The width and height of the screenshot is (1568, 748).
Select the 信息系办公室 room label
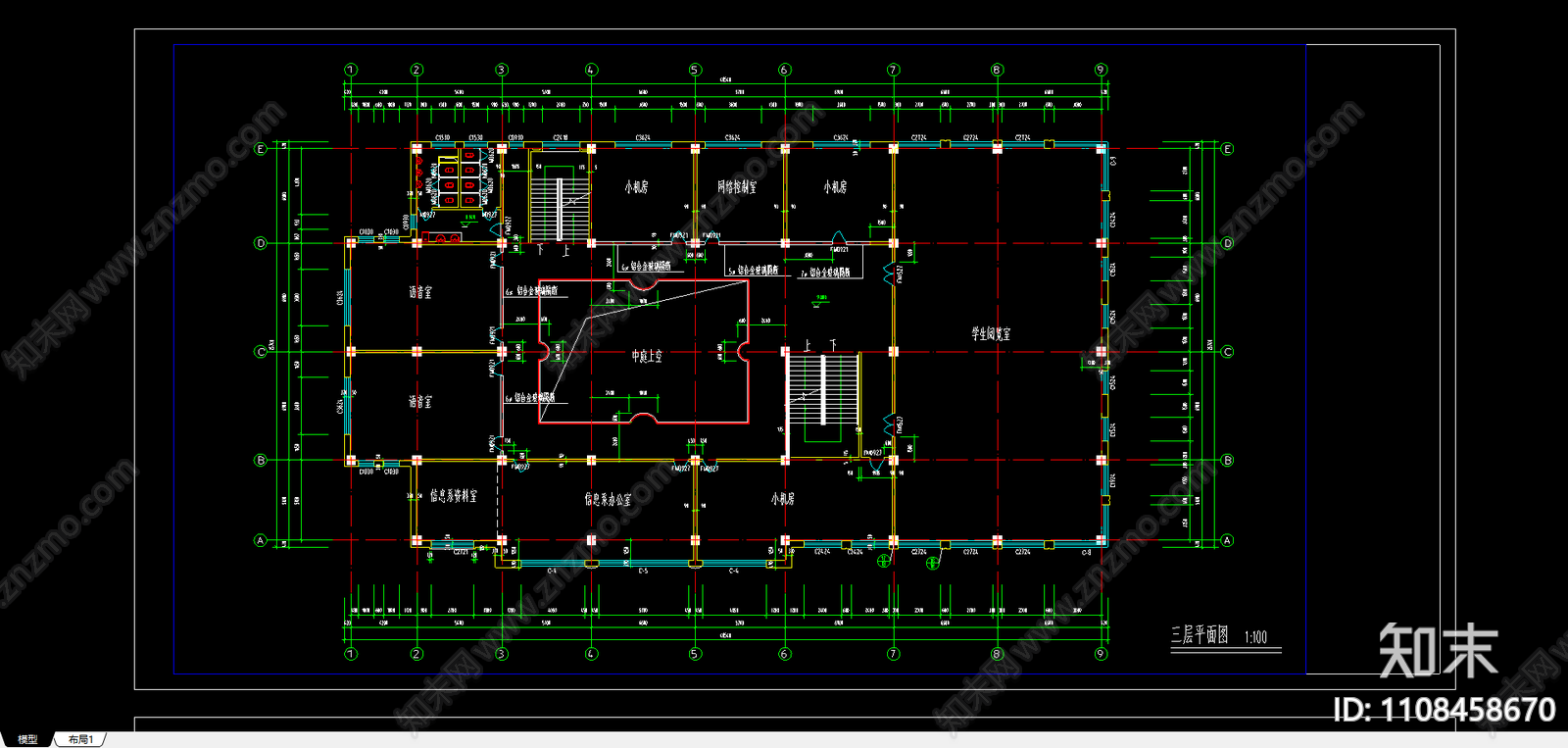(x=608, y=499)
